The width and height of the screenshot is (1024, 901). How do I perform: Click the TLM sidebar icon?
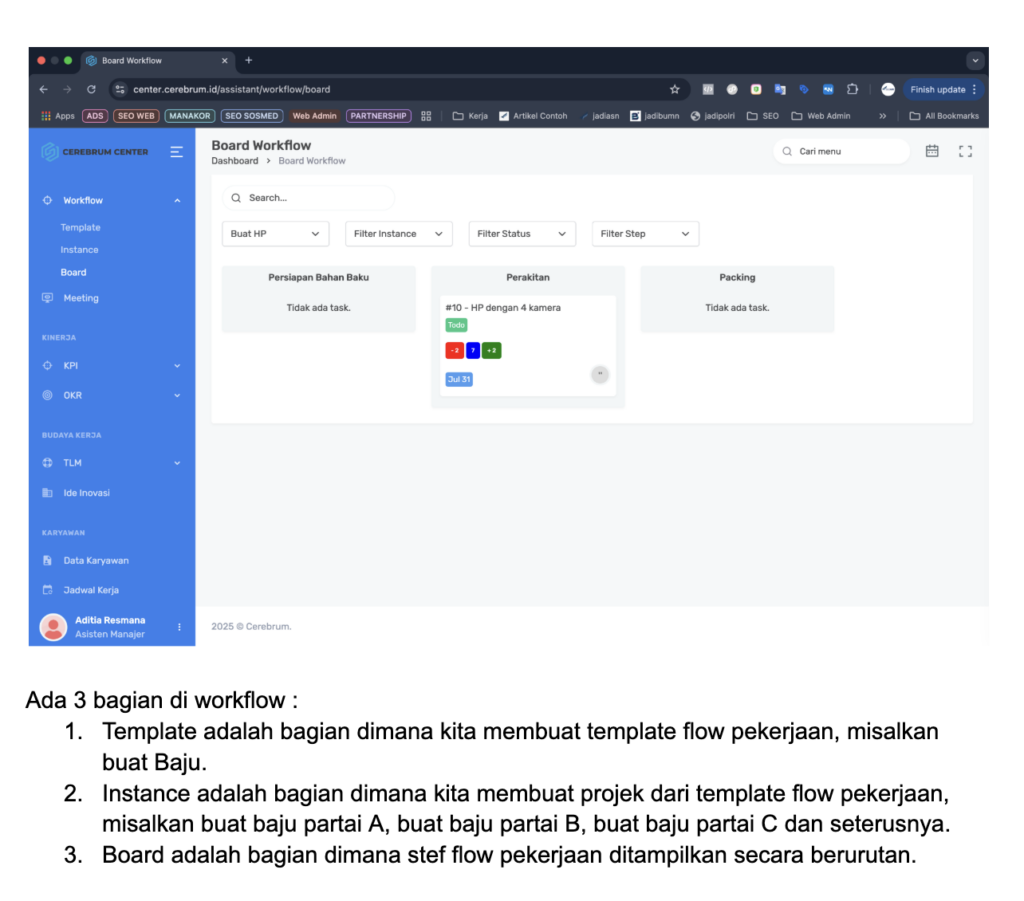[x=47, y=463]
